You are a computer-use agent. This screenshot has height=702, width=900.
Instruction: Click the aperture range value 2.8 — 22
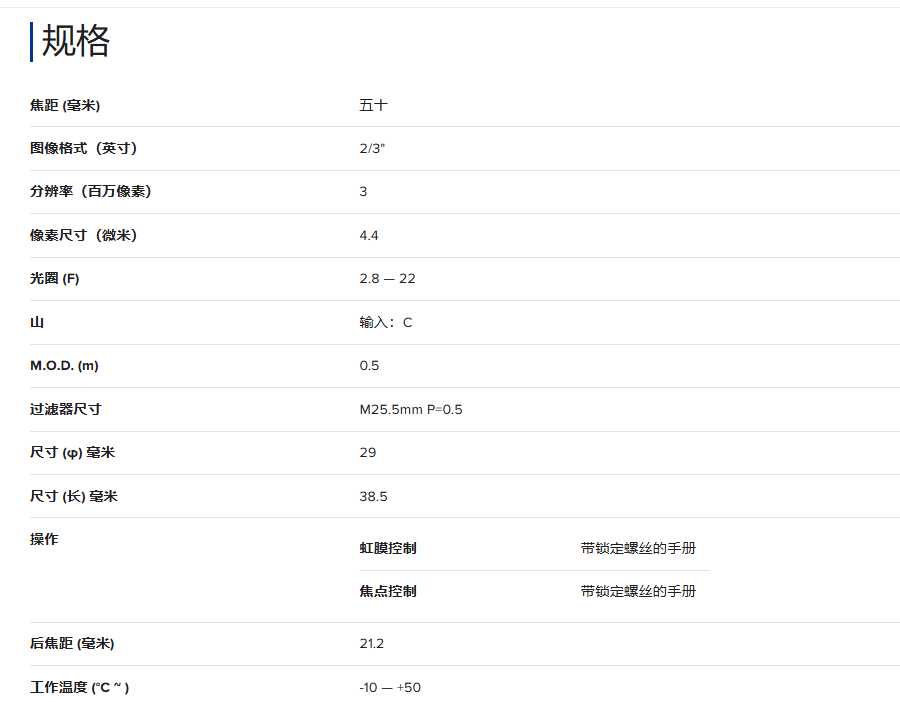tap(387, 279)
